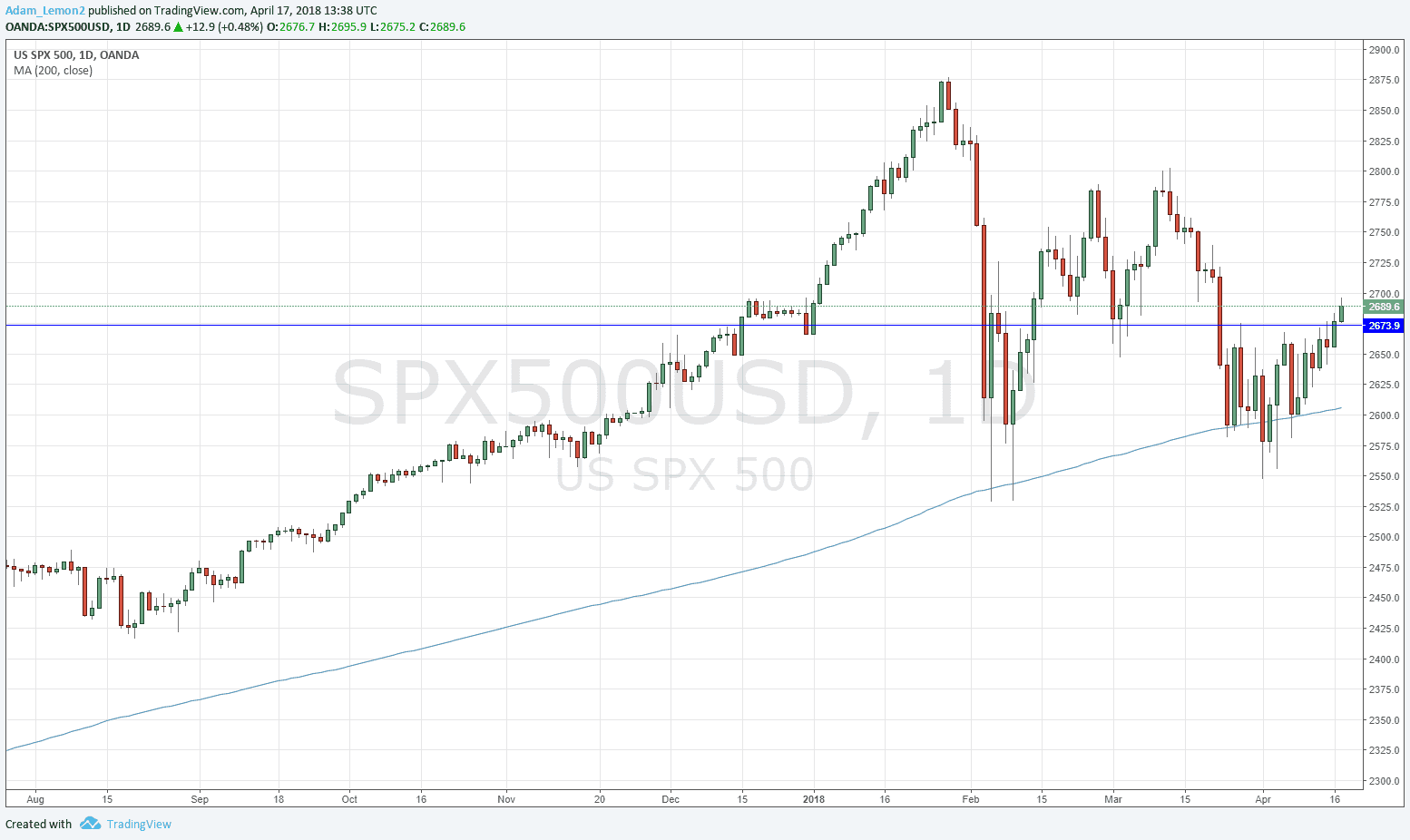
Task: Click the OANDA:SPX500USD symbol text
Action: click(x=58, y=27)
